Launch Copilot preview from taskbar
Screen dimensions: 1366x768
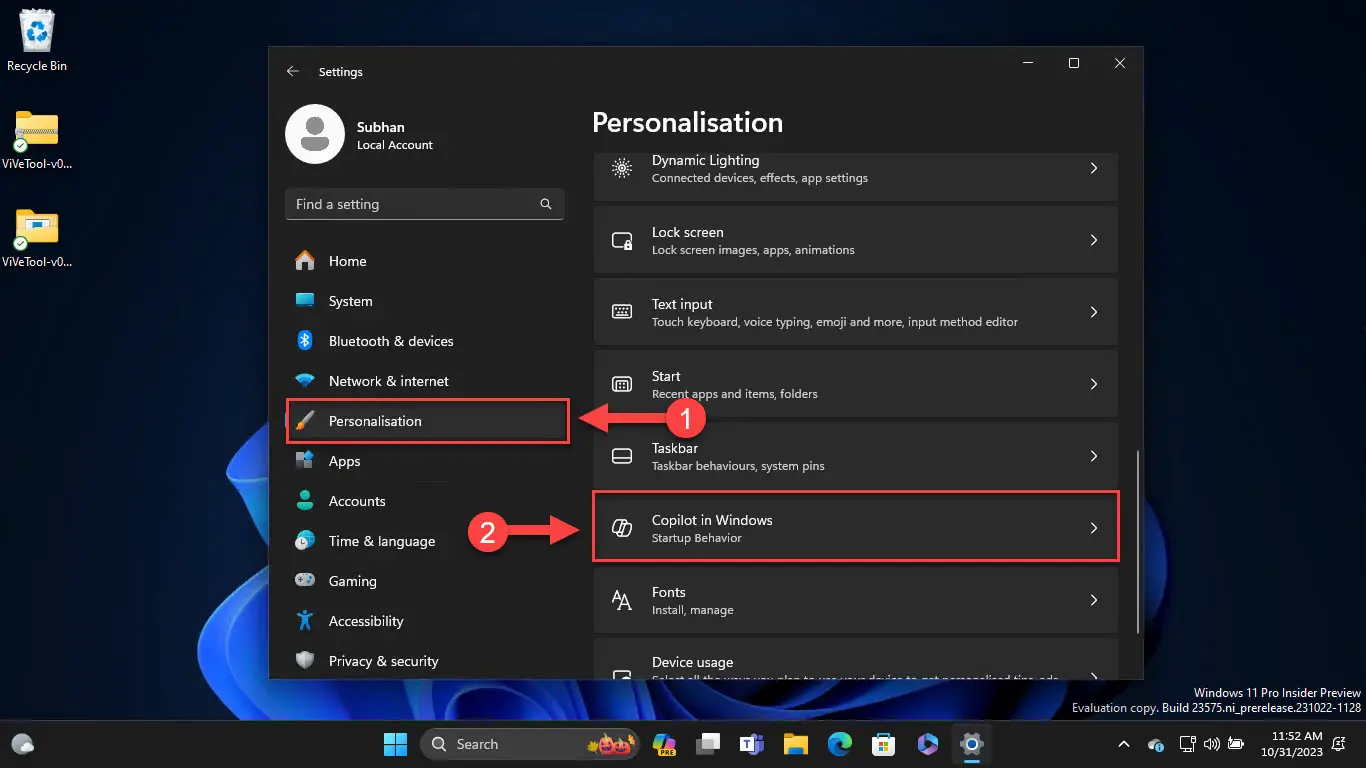tap(665, 744)
